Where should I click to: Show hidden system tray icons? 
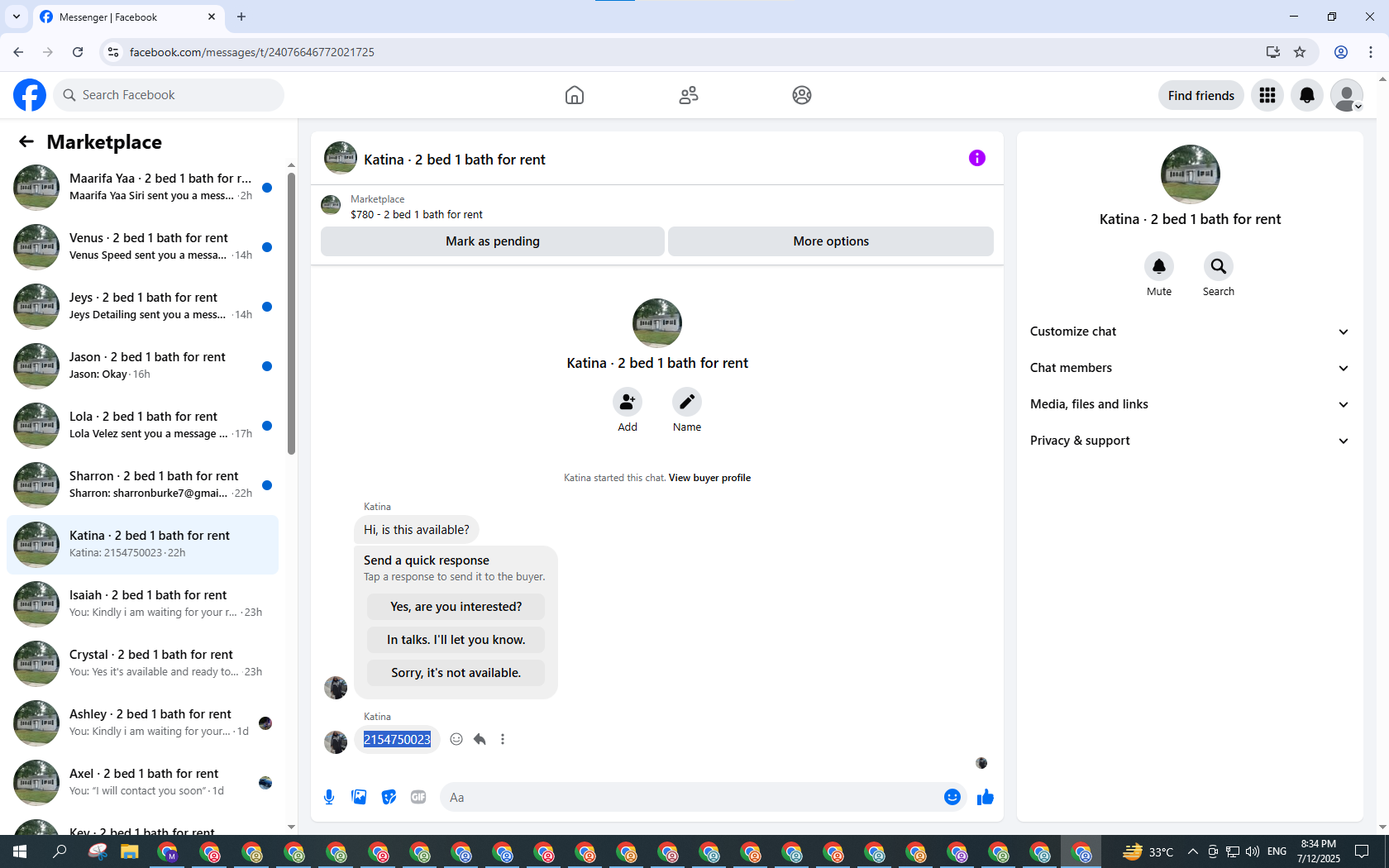1192,851
